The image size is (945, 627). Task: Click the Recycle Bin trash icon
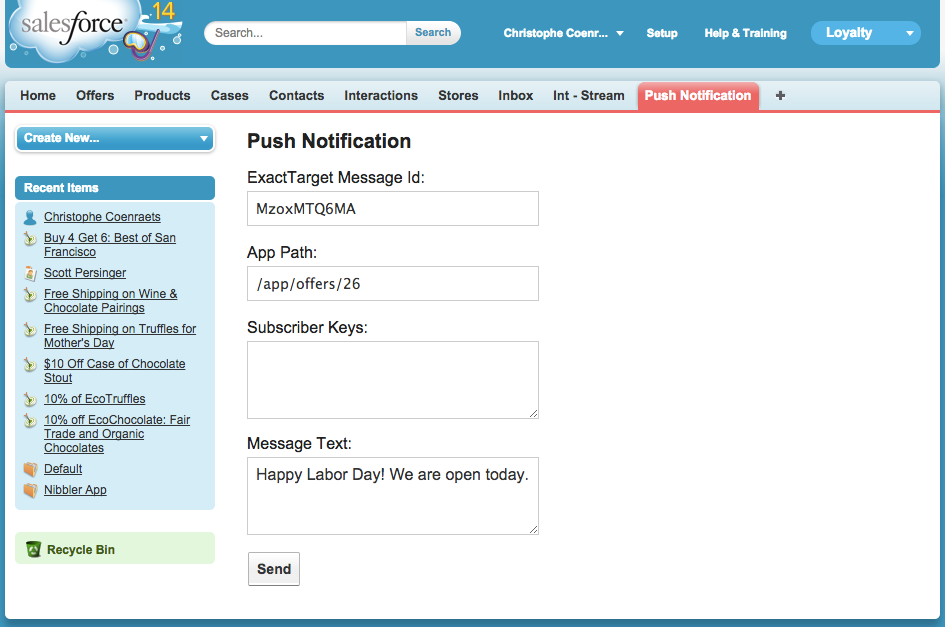(x=33, y=549)
